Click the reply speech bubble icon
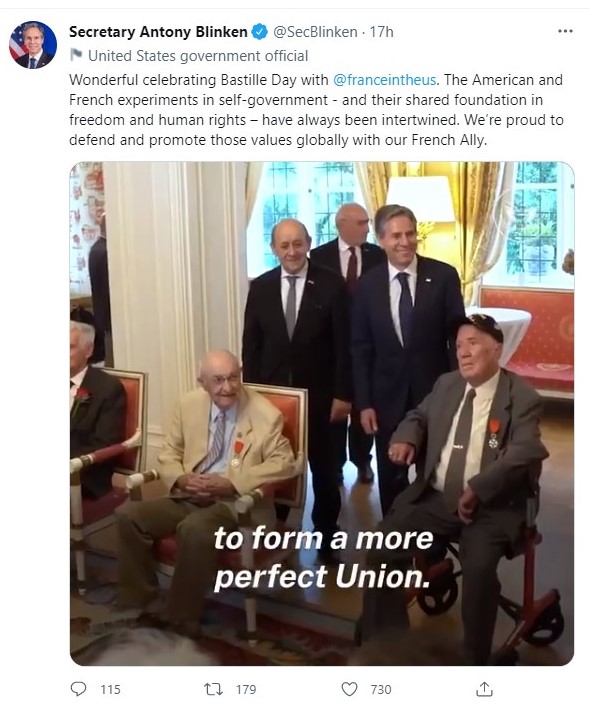Screen dimensions: 589x711 78,689
